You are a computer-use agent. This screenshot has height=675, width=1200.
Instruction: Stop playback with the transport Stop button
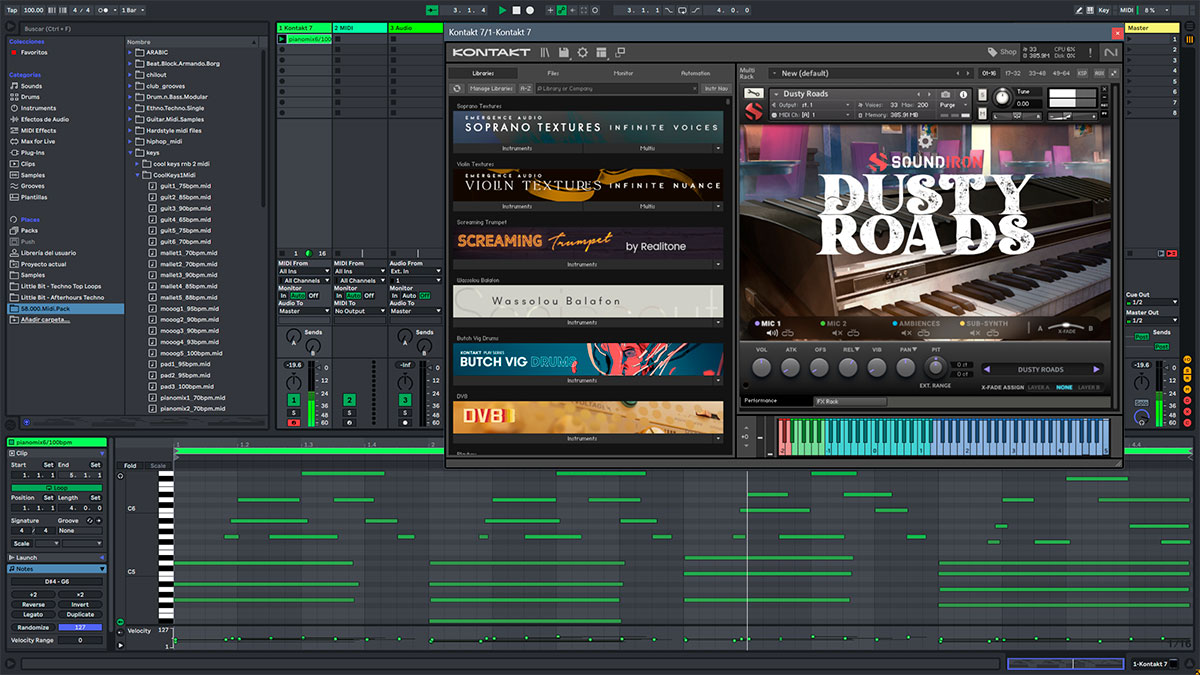pos(516,10)
